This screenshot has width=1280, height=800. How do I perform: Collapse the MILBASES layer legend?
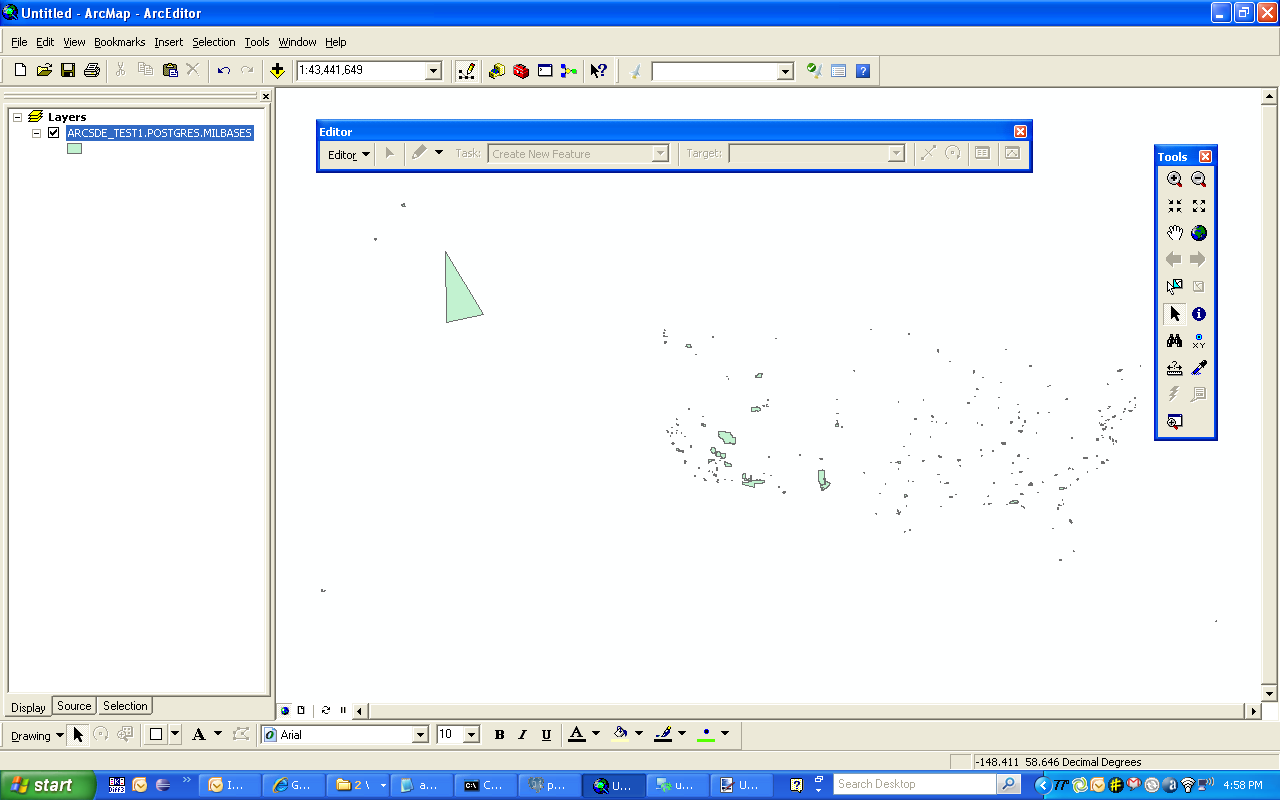(37, 132)
